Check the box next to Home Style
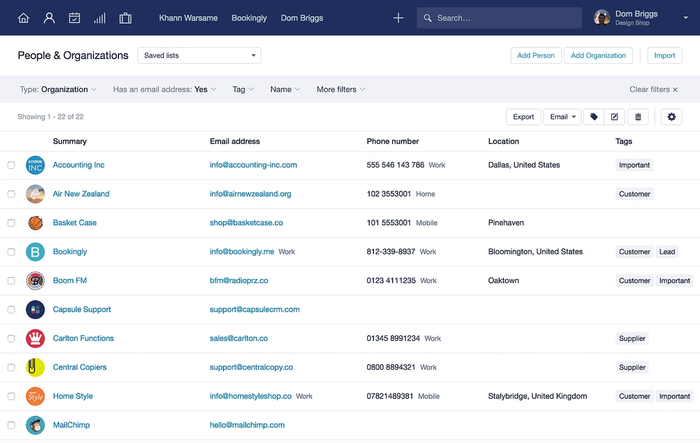 coord(12,396)
